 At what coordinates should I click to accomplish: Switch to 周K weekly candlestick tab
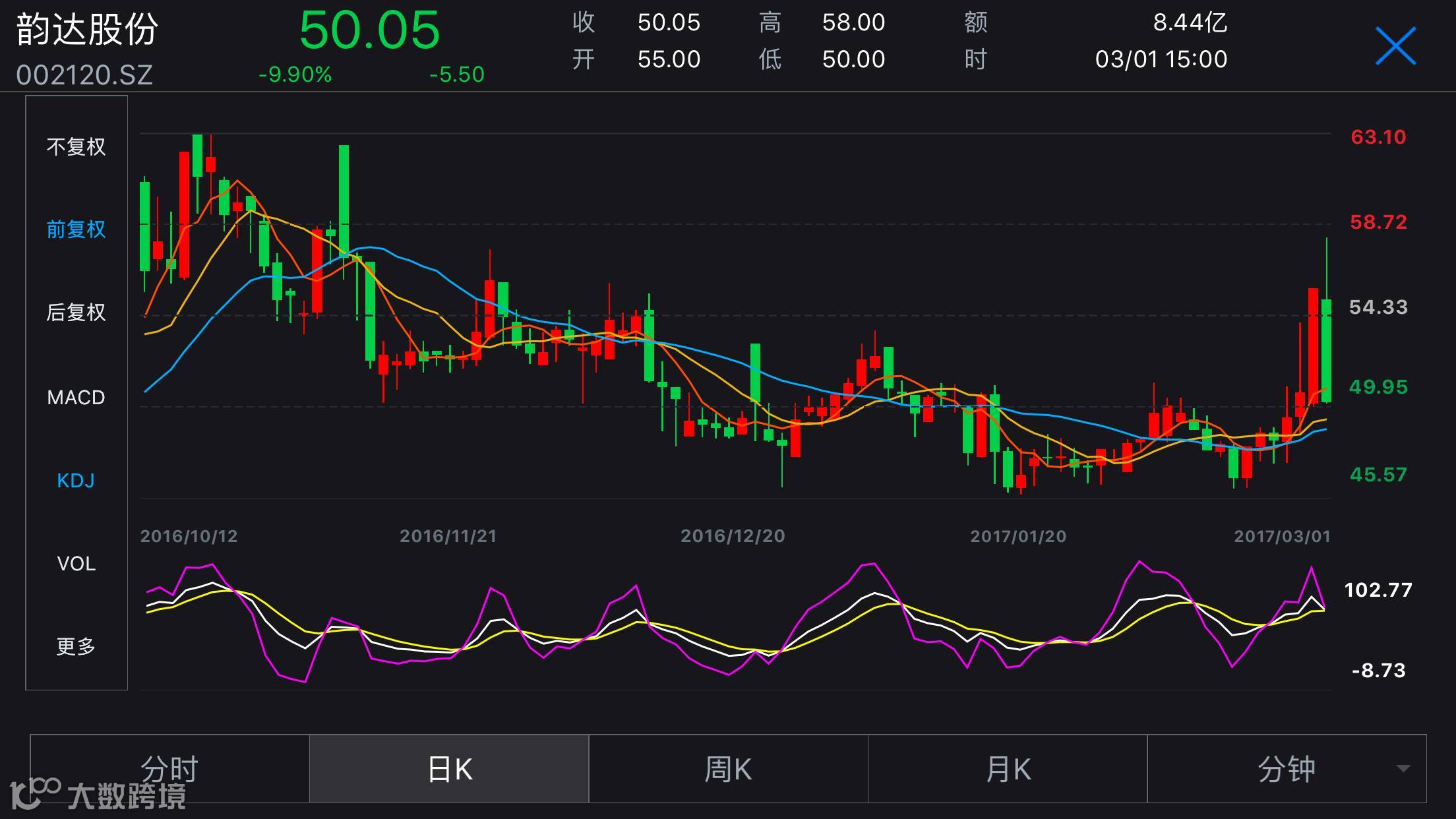coord(728,769)
